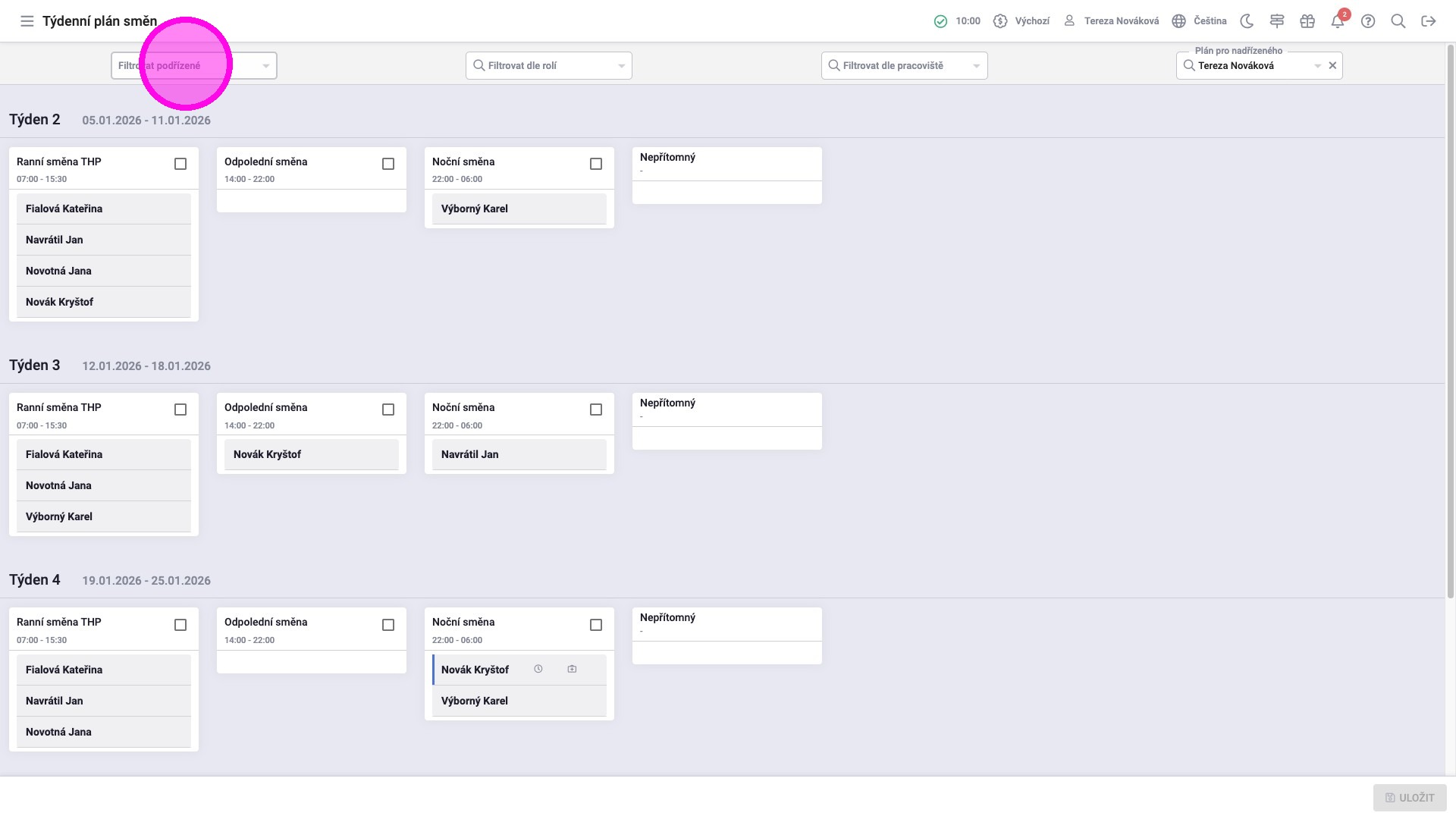This screenshot has width=1456, height=819.
Task: Click clock icon beside Novák Kryštof
Action: click(x=538, y=669)
